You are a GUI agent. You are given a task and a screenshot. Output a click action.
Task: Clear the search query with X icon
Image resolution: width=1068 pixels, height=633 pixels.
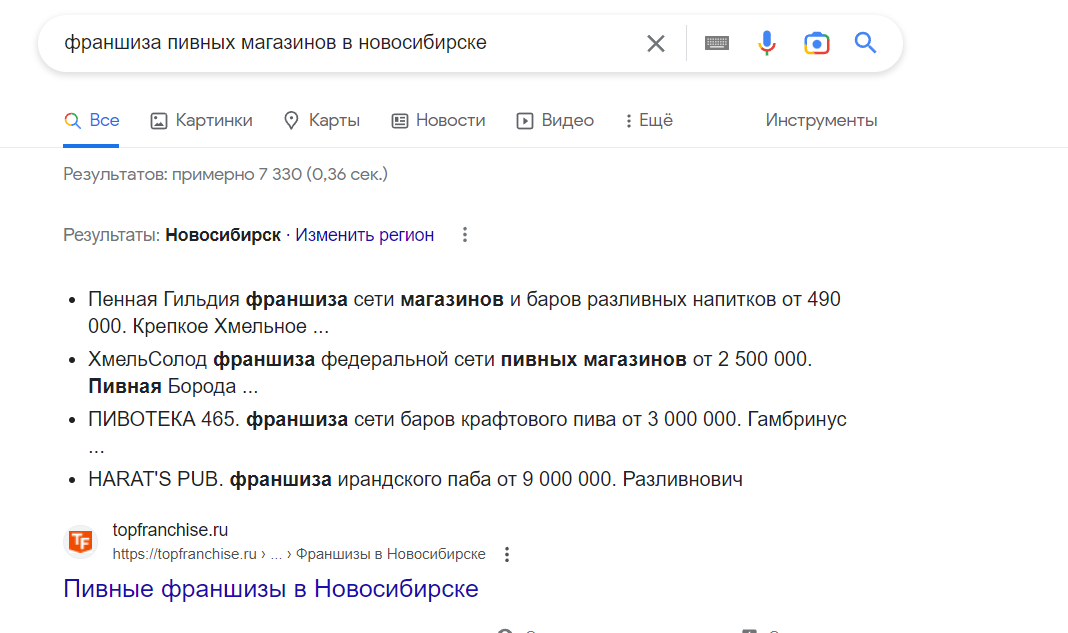[x=656, y=43]
